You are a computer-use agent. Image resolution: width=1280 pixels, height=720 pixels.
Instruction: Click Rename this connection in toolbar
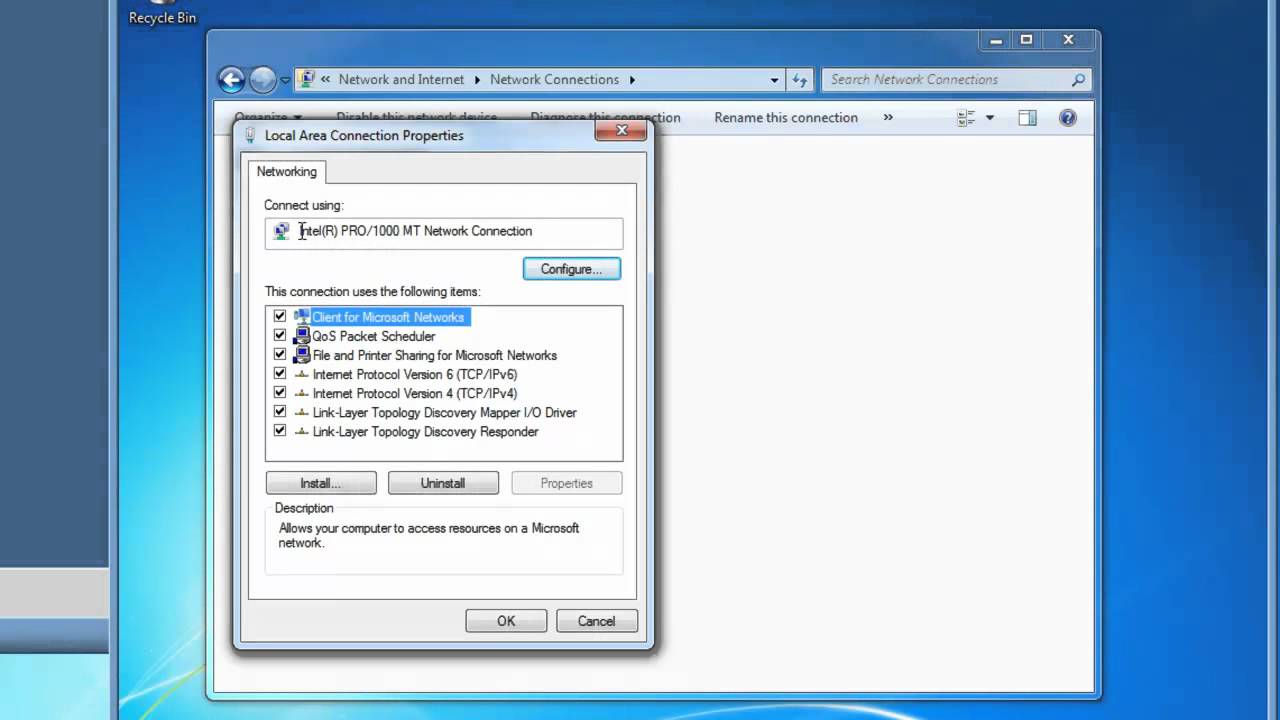[786, 117]
